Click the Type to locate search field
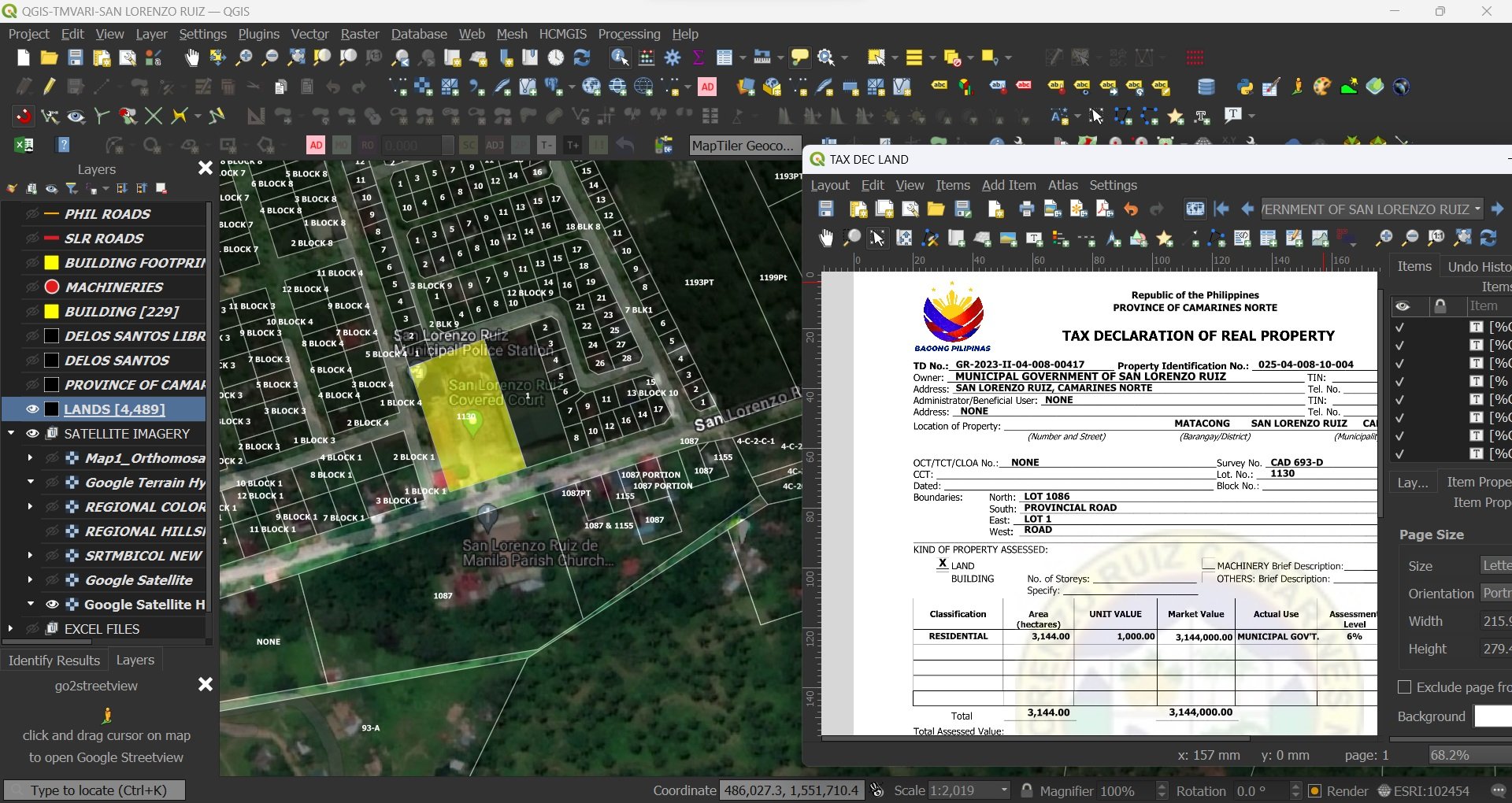 point(94,790)
